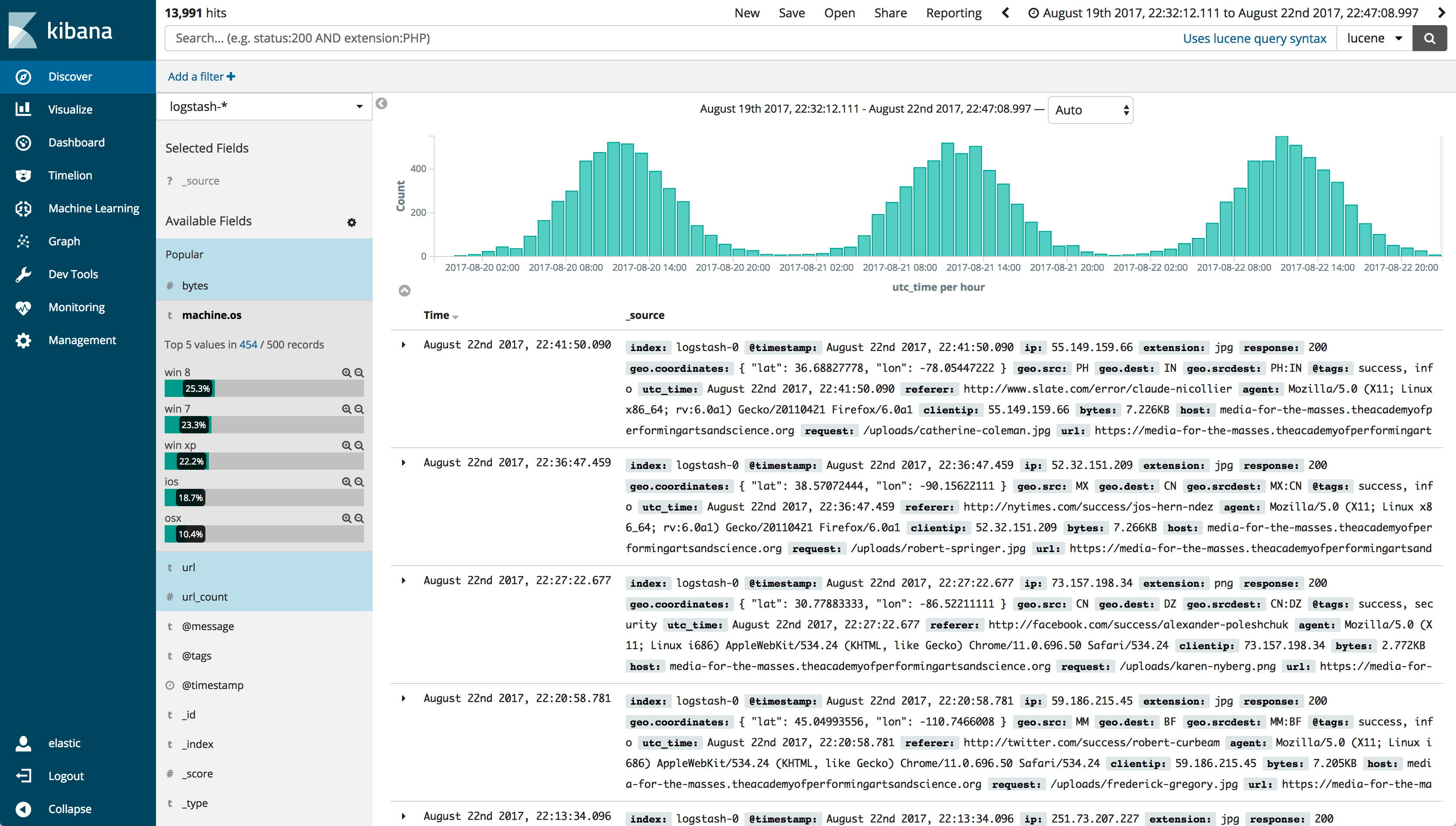Viewport: 1456px width, 826px height.
Task: Open Machine Learning from the sidebar
Action: [x=94, y=208]
